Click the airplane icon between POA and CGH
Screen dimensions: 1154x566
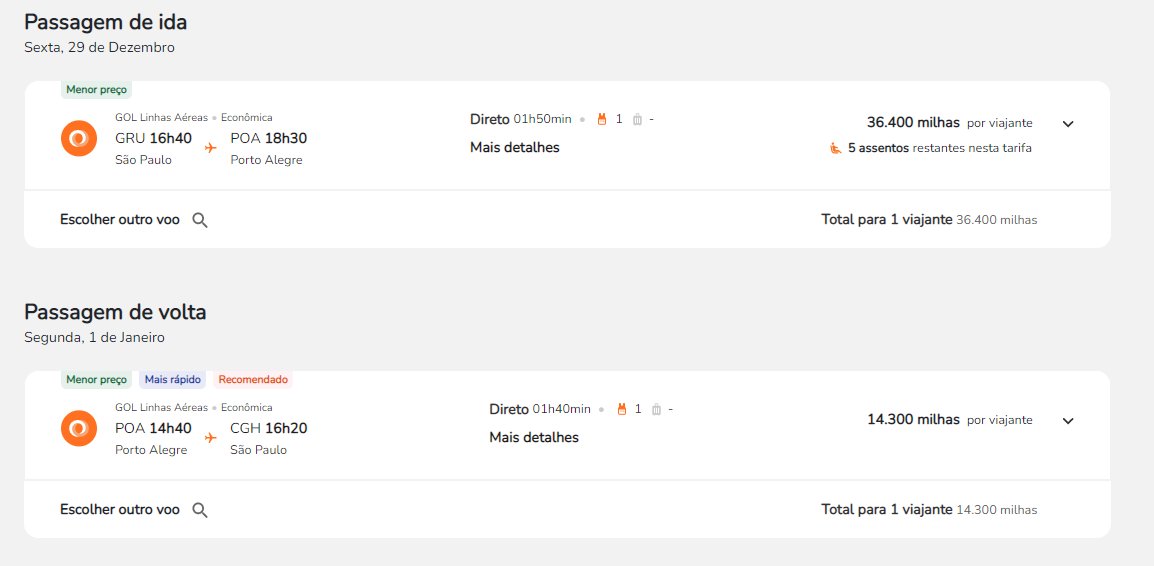210,438
